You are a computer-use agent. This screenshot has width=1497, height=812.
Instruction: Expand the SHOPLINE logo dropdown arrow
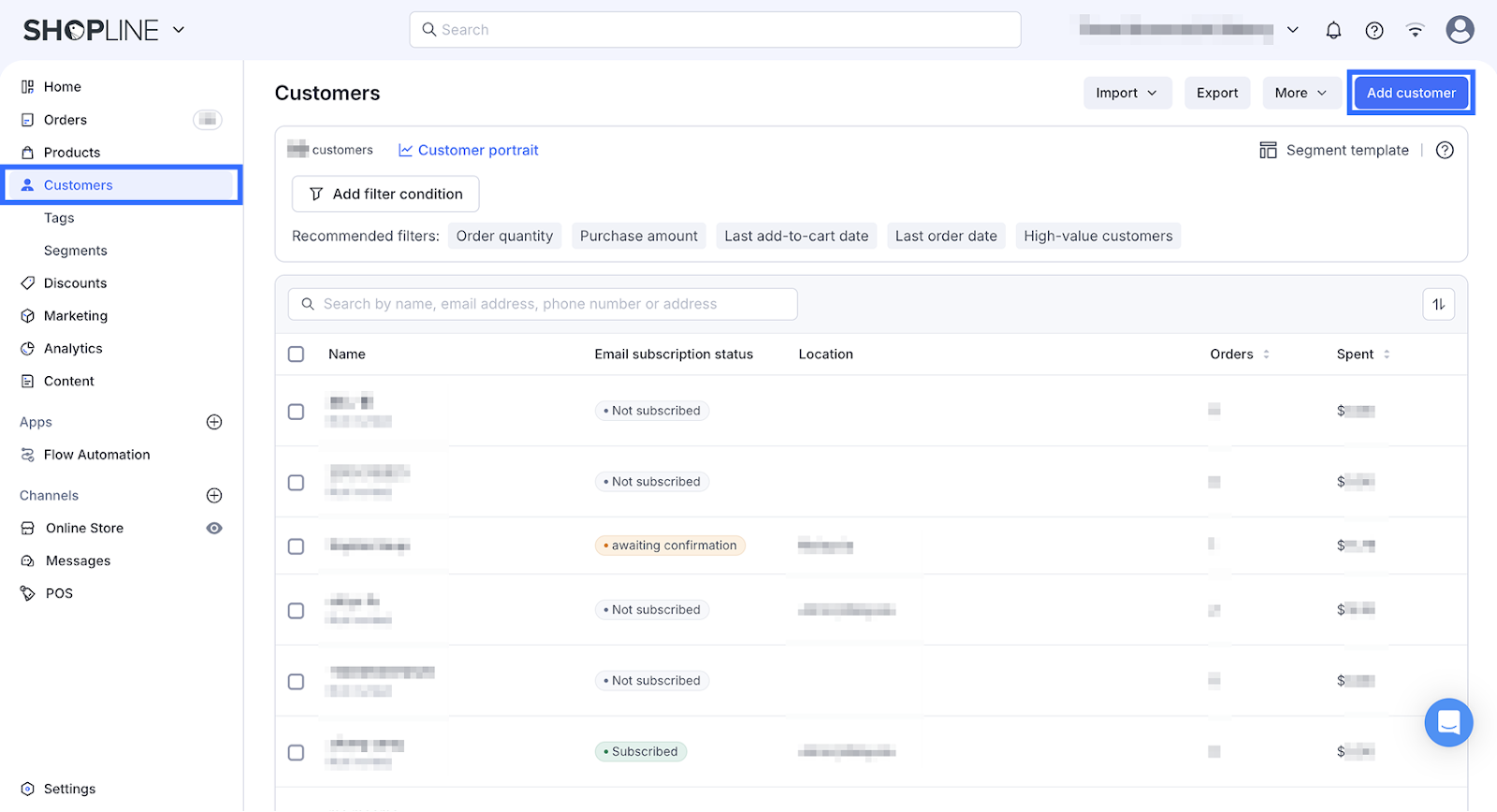(179, 30)
